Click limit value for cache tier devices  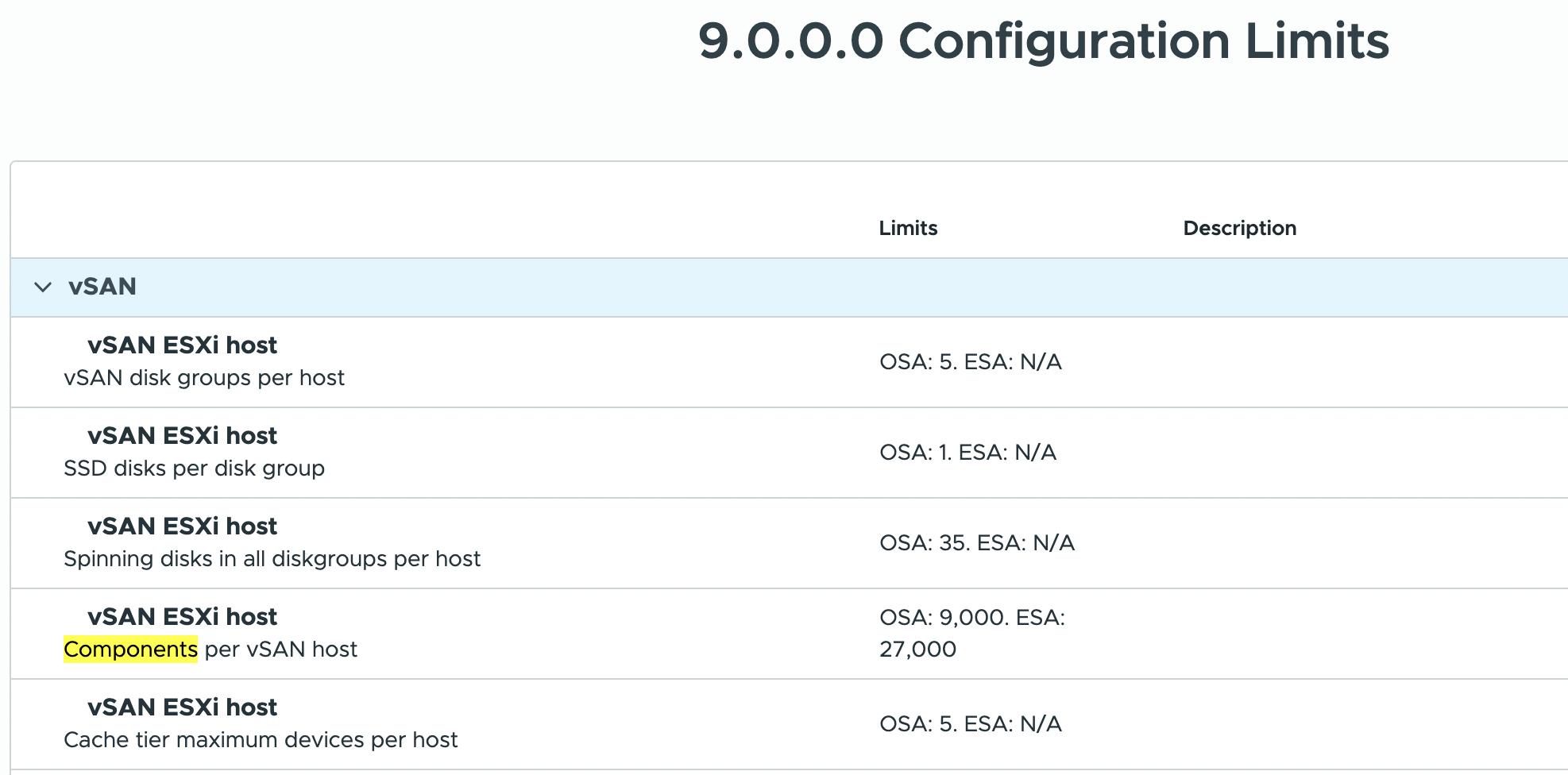tap(970, 724)
